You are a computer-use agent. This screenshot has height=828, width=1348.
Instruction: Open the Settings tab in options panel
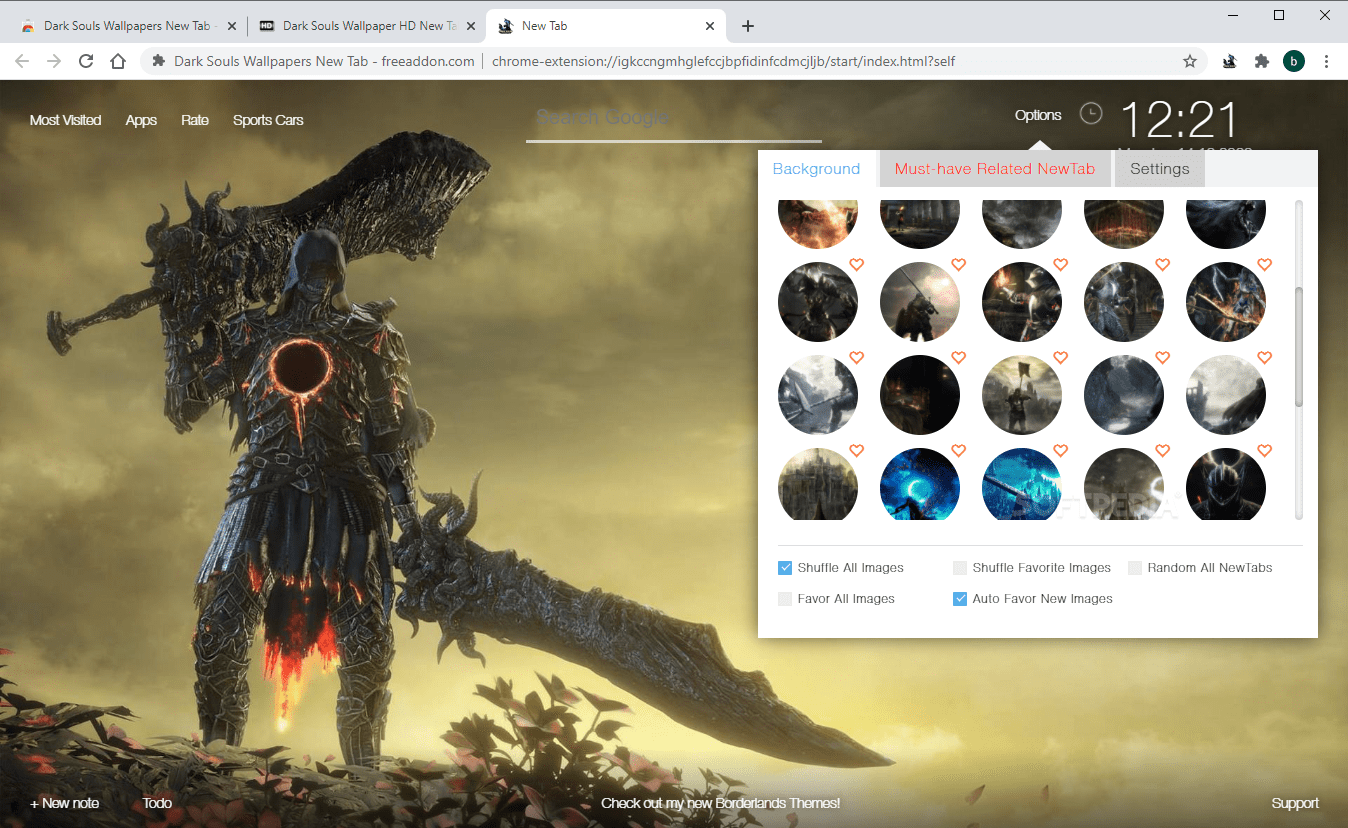1160,169
